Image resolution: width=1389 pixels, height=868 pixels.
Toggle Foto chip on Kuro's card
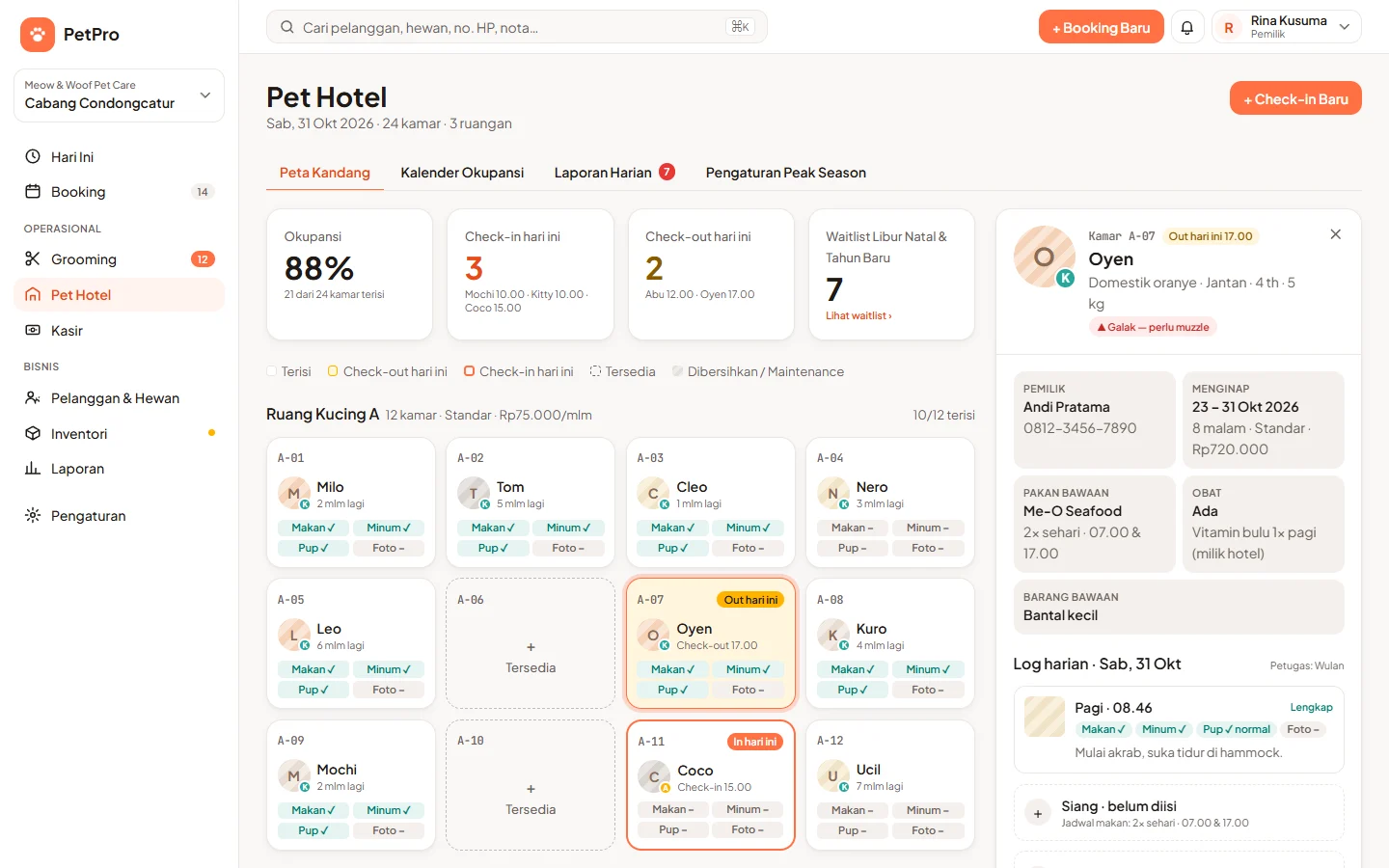click(x=928, y=690)
